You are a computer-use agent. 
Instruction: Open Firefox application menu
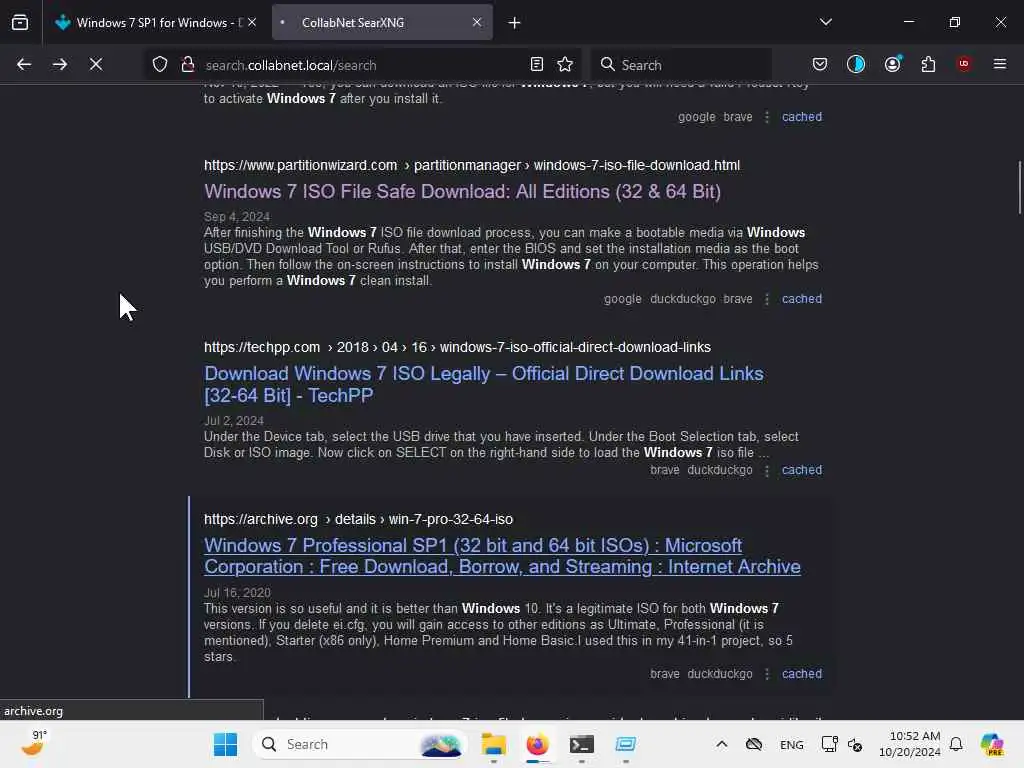pos(999,64)
